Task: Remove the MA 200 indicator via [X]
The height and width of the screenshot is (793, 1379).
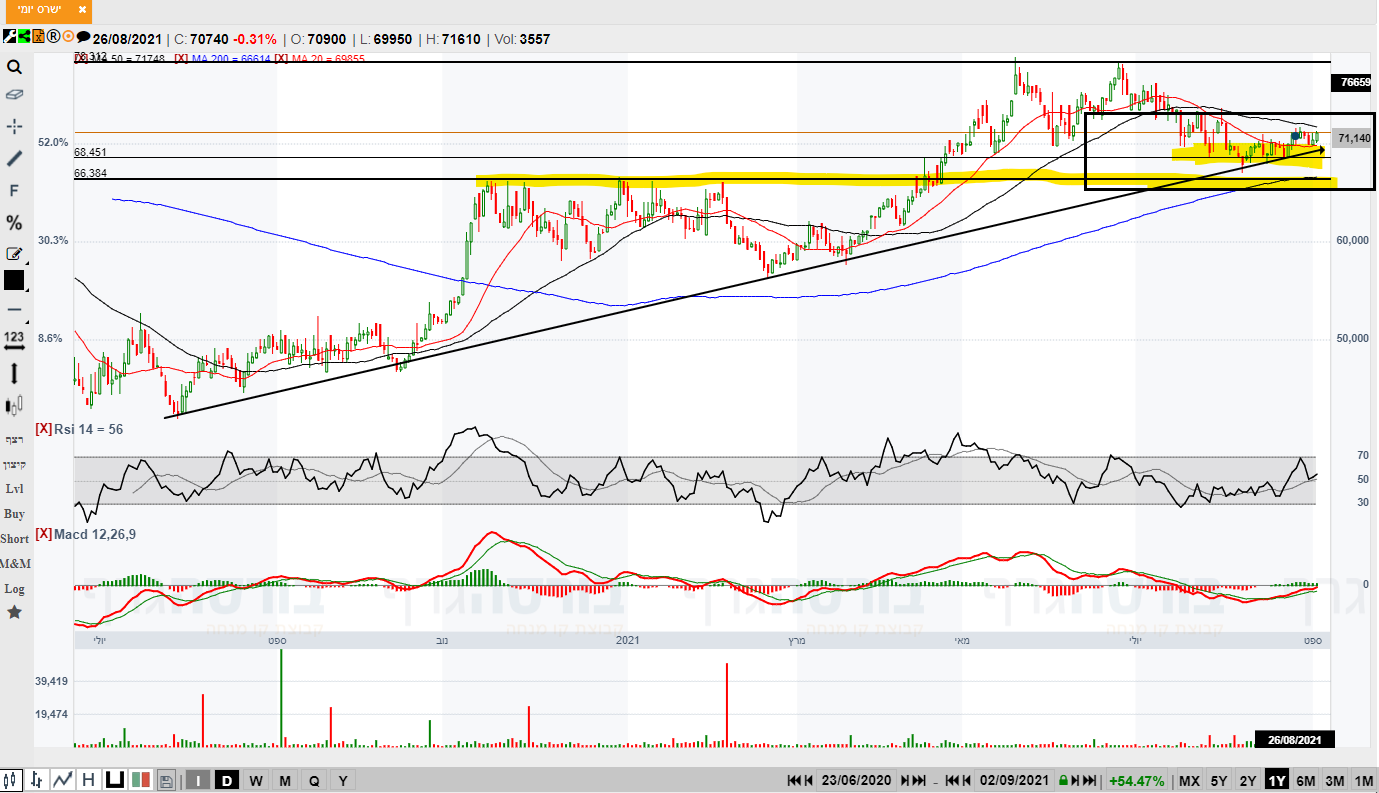Action: [x=181, y=59]
